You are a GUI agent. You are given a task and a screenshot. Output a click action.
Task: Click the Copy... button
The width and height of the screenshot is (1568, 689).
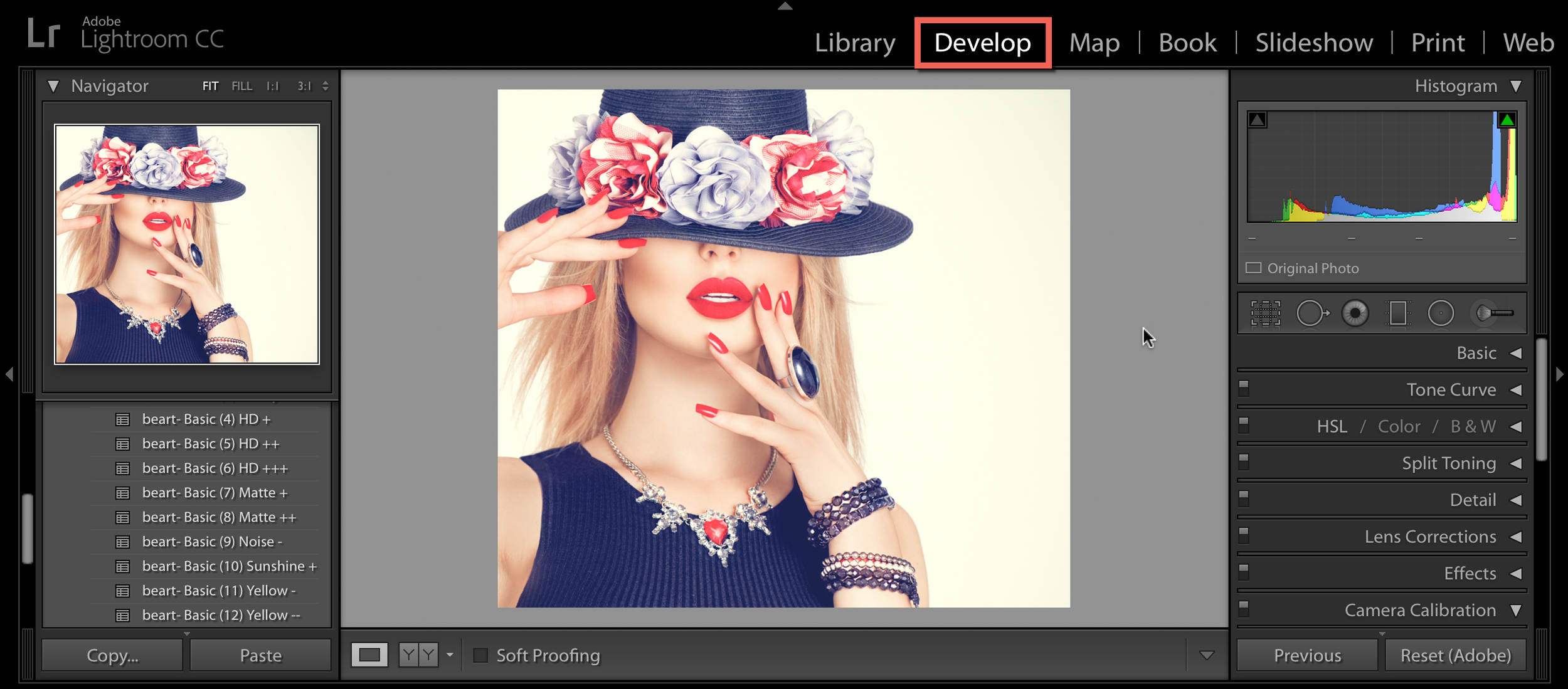(112, 655)
